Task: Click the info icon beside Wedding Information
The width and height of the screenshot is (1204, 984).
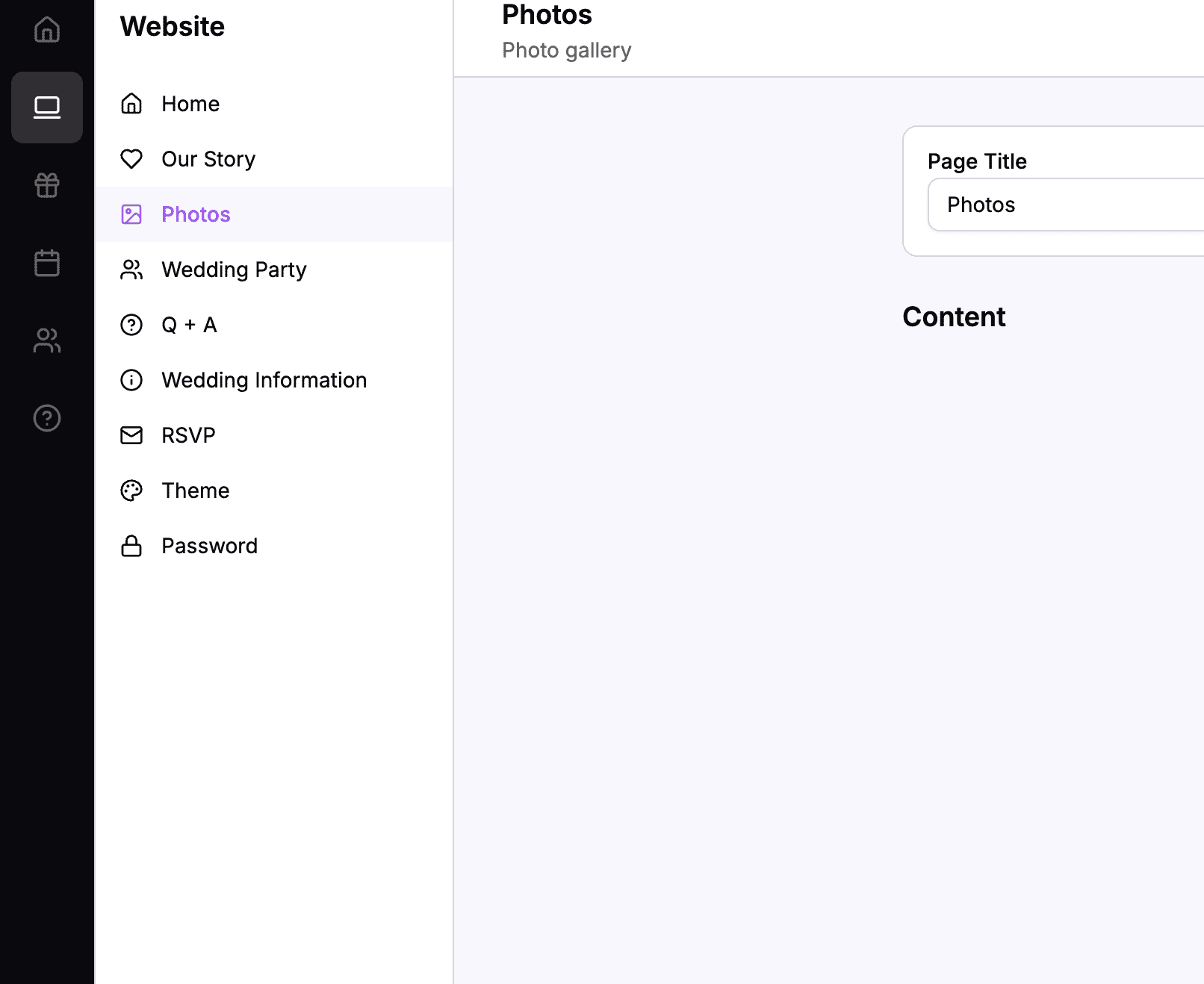Action: pyautogui.click(x=131, y=380)
